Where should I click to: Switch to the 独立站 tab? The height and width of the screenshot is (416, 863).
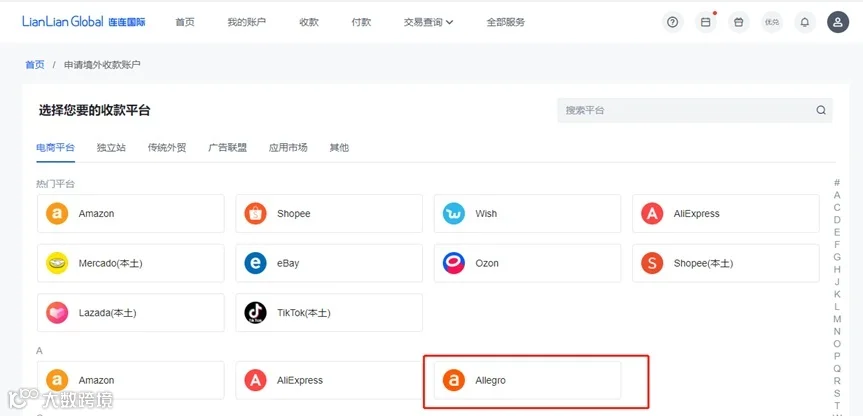111,147
